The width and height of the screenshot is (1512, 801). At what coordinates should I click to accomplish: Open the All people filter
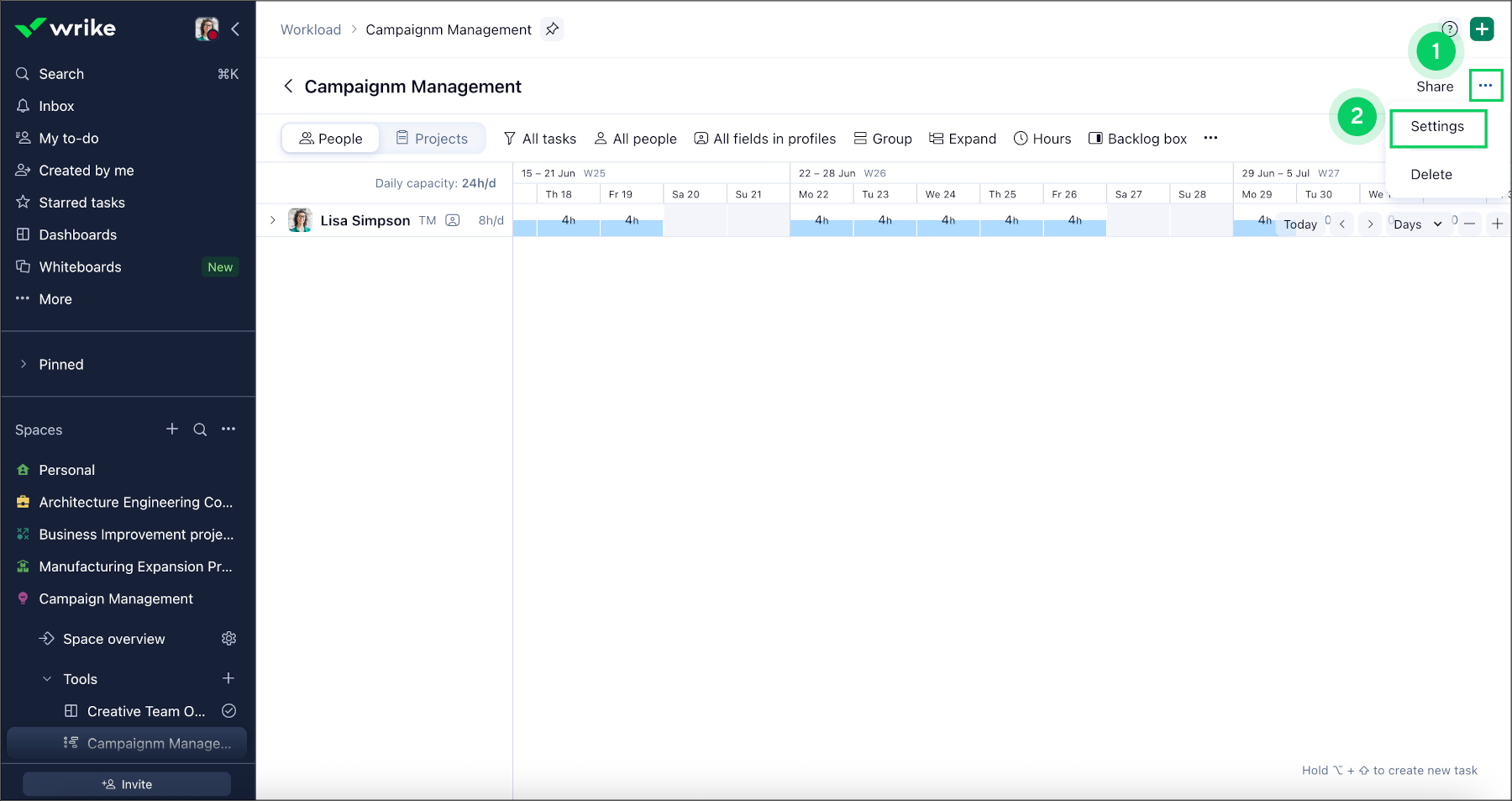point(636,139)
